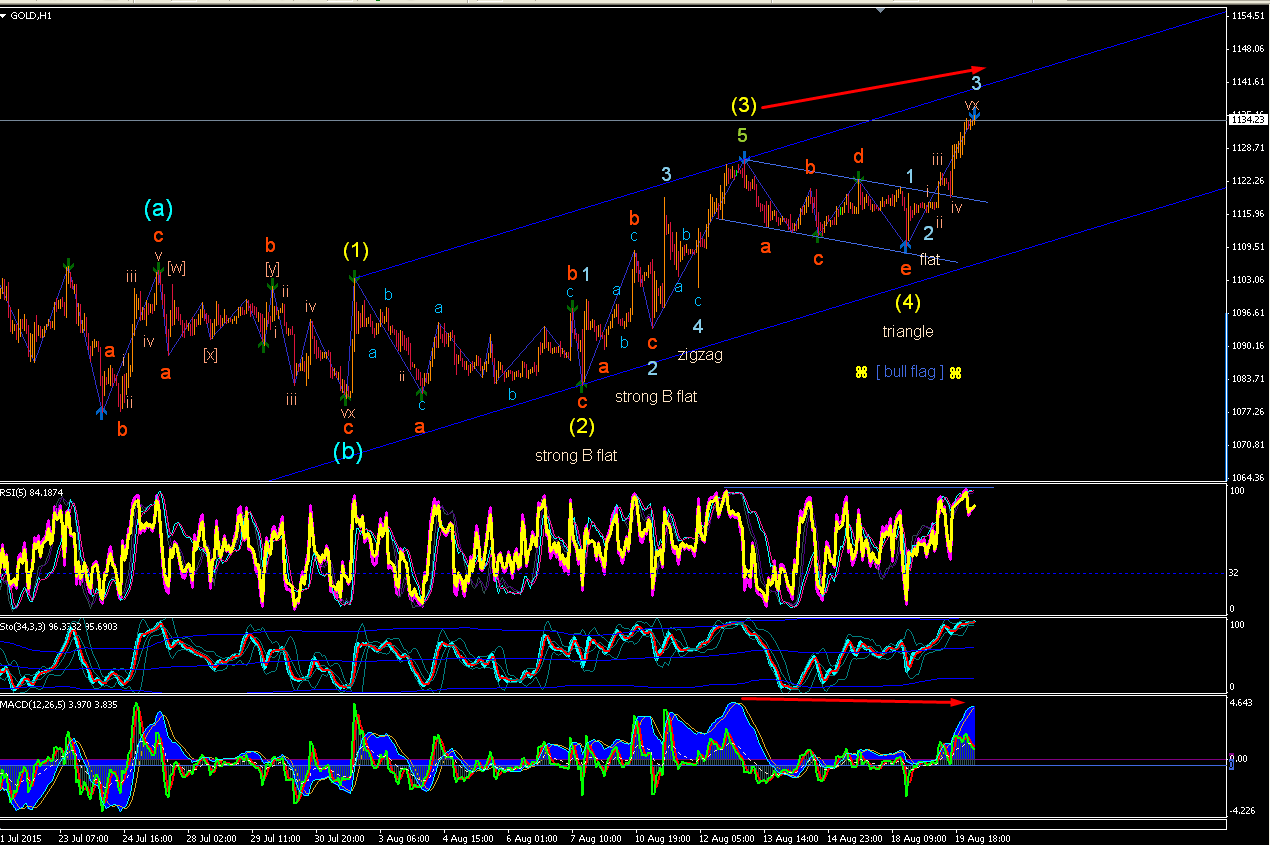1270x845 pixels.
Task: Select the green 5 wave label
Action: tap(742, 134)
